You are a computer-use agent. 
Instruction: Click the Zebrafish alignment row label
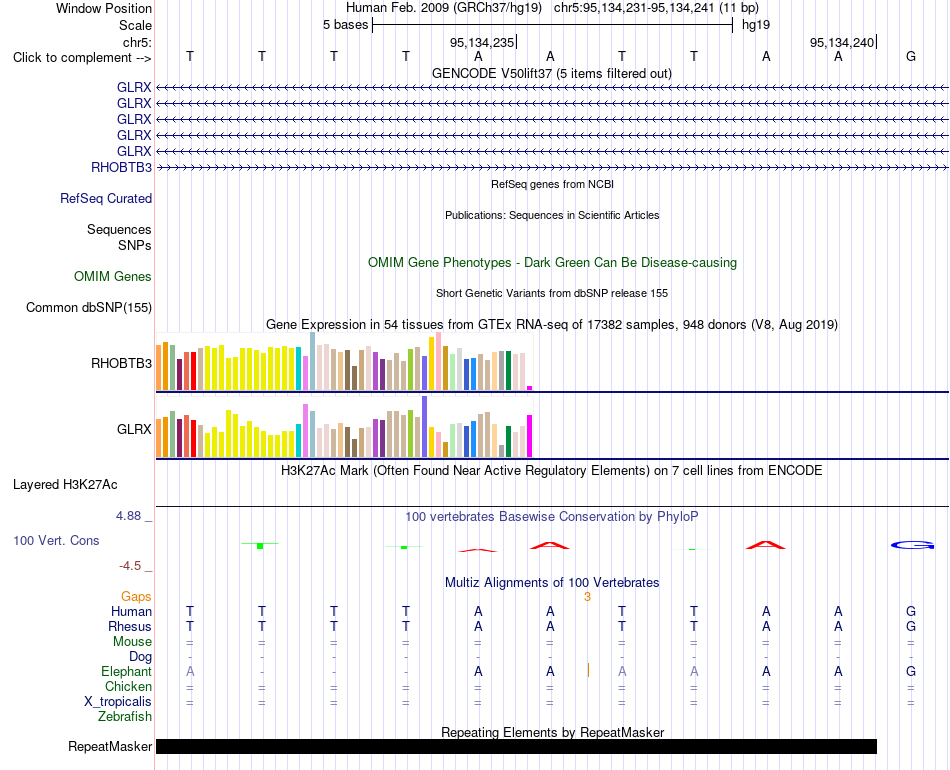pos(125,716)
